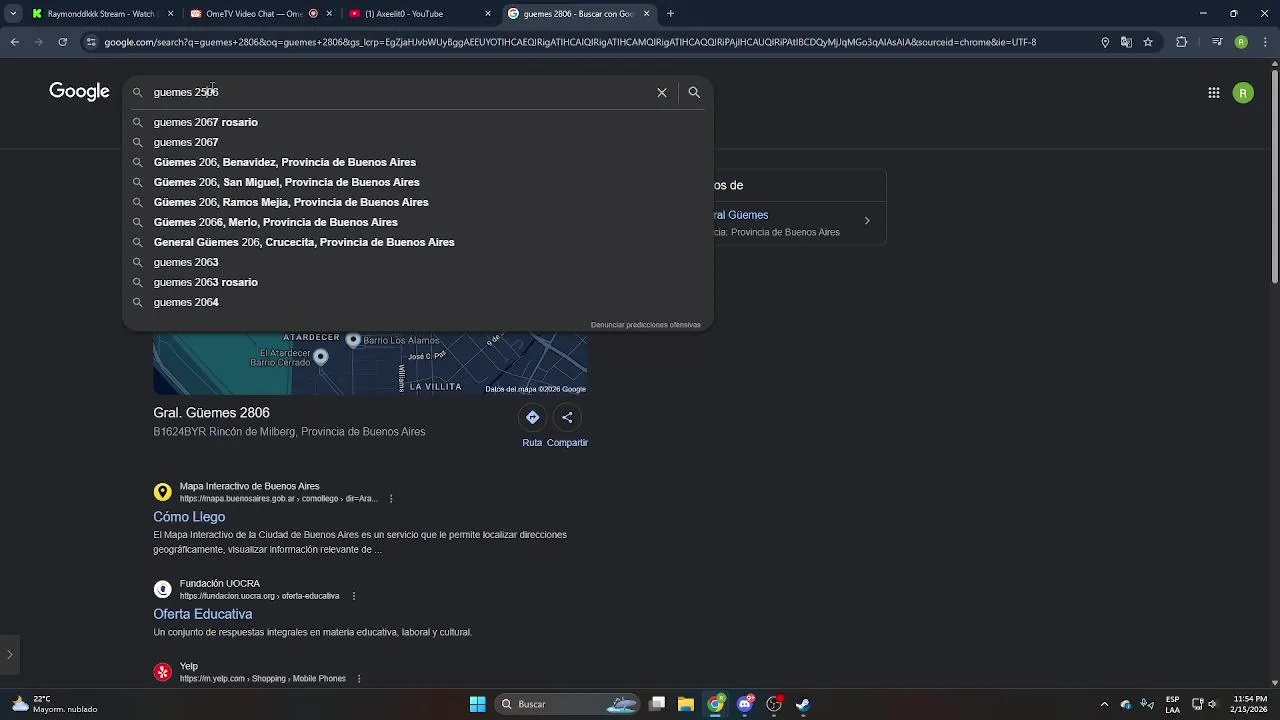The image size is (1280, 720).
Task: Select suggestion Güemes 206, Ramos Mejía
Action: coord(418,202)
